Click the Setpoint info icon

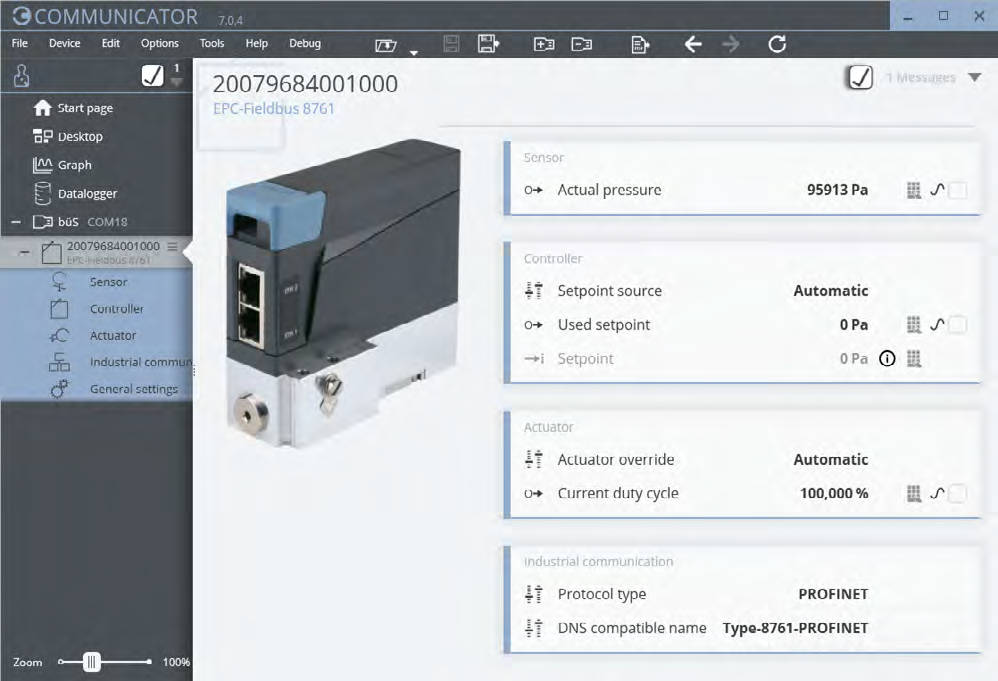887,359
